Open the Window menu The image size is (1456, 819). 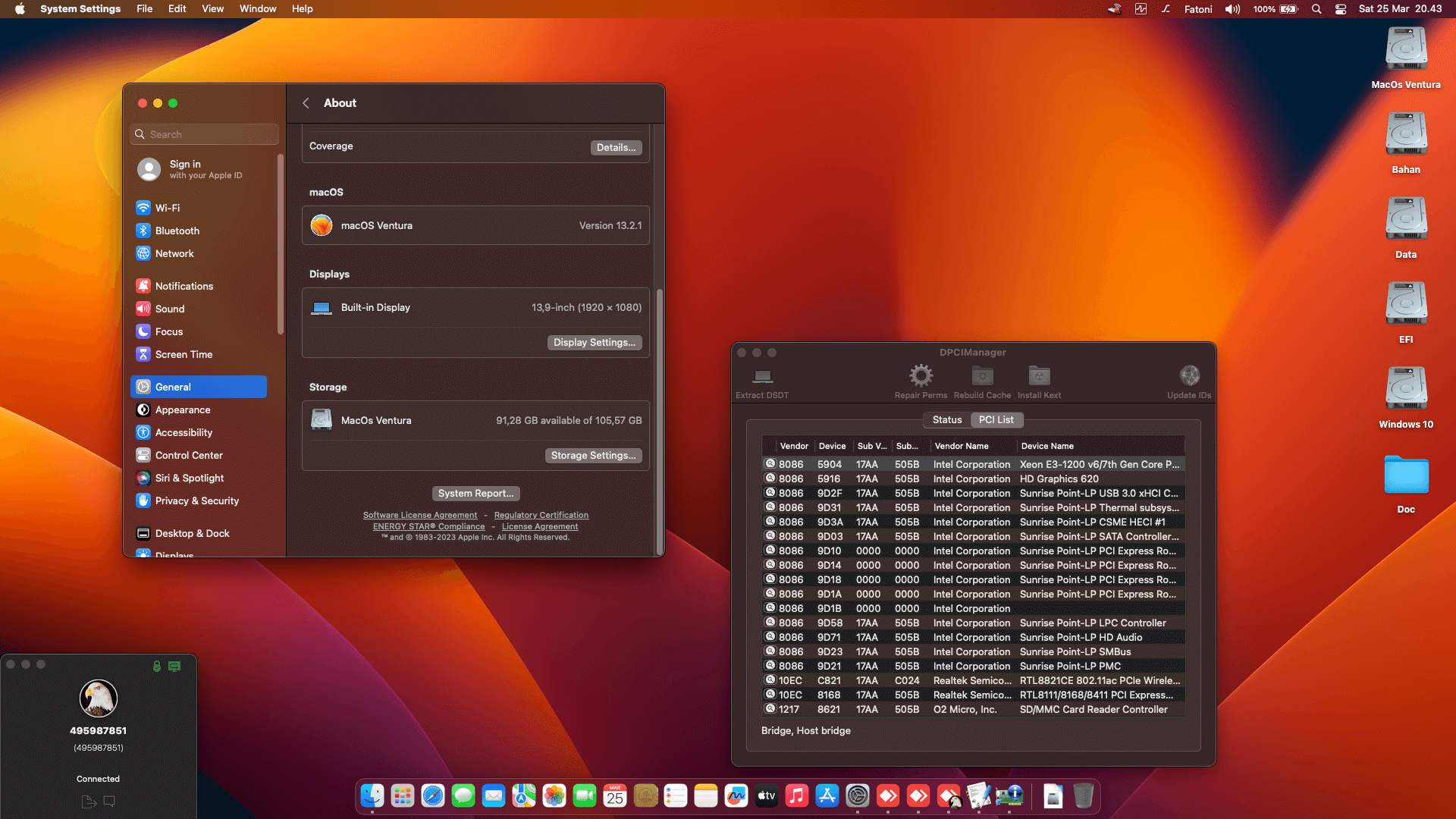(258, 9)
